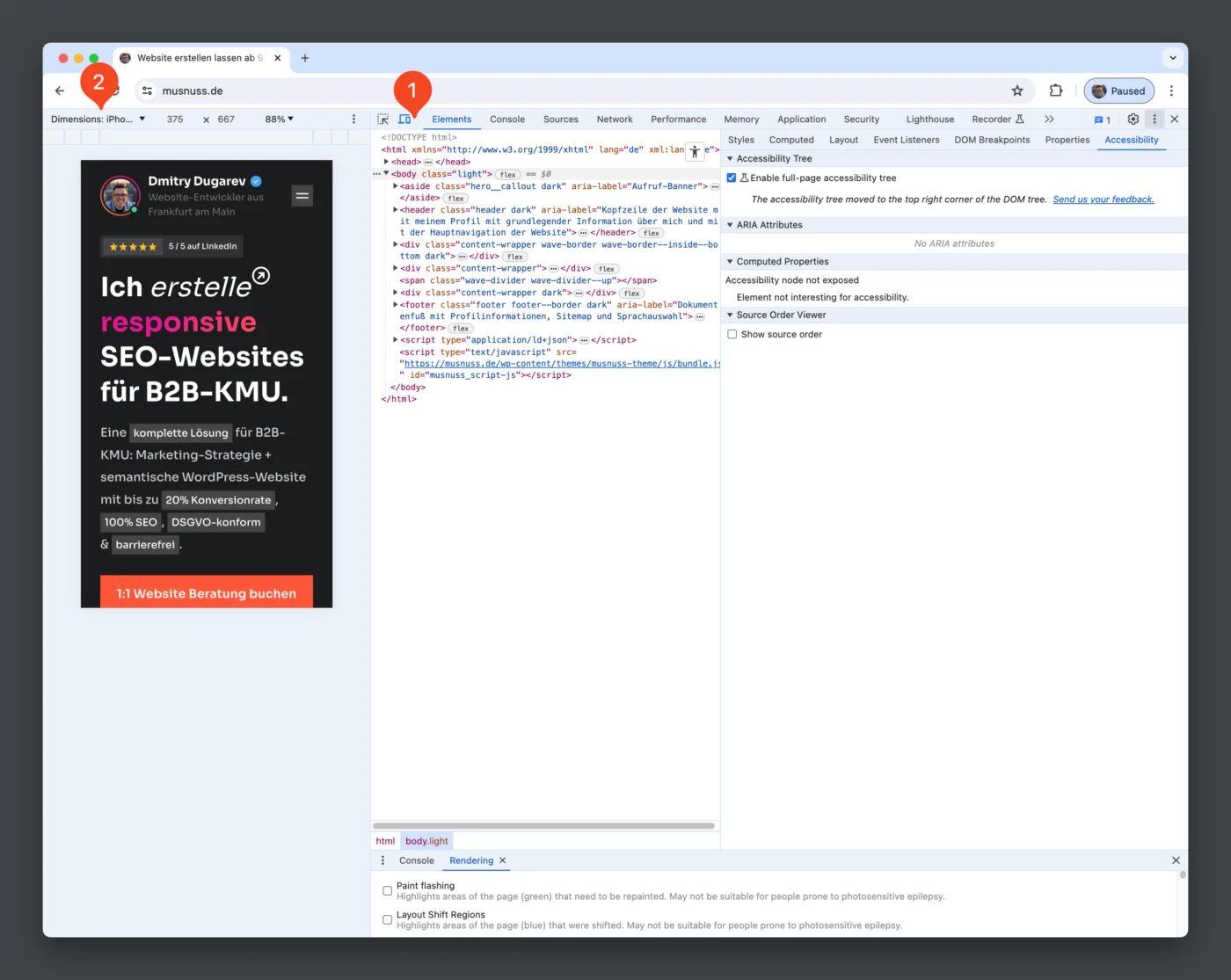Click the Rendering drawer vertical scrollbar
1231x980 pixels.
pyautogui.click(x=1183, y=875)
